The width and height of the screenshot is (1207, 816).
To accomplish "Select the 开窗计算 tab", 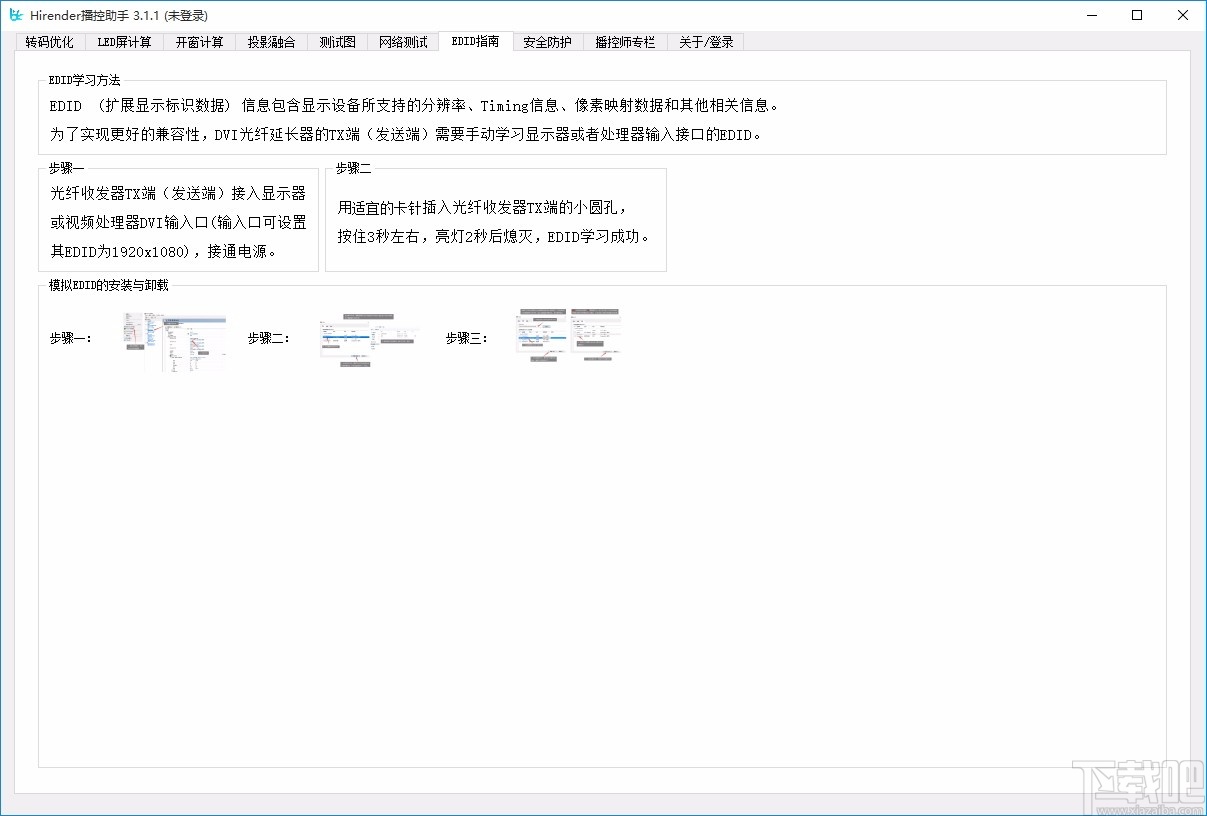I will coord(198,41).
